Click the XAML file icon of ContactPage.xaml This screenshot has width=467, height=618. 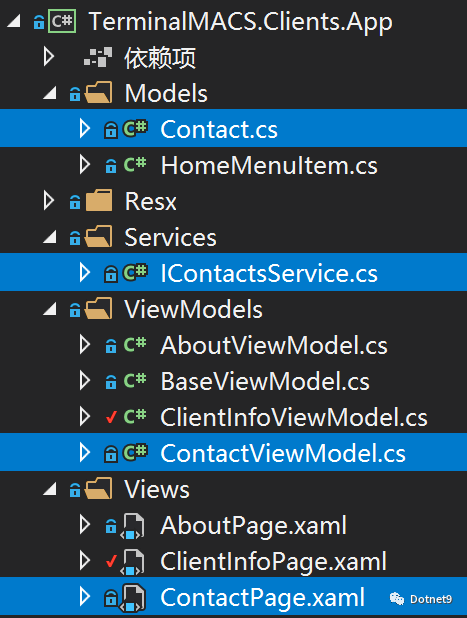coord(132,598)
